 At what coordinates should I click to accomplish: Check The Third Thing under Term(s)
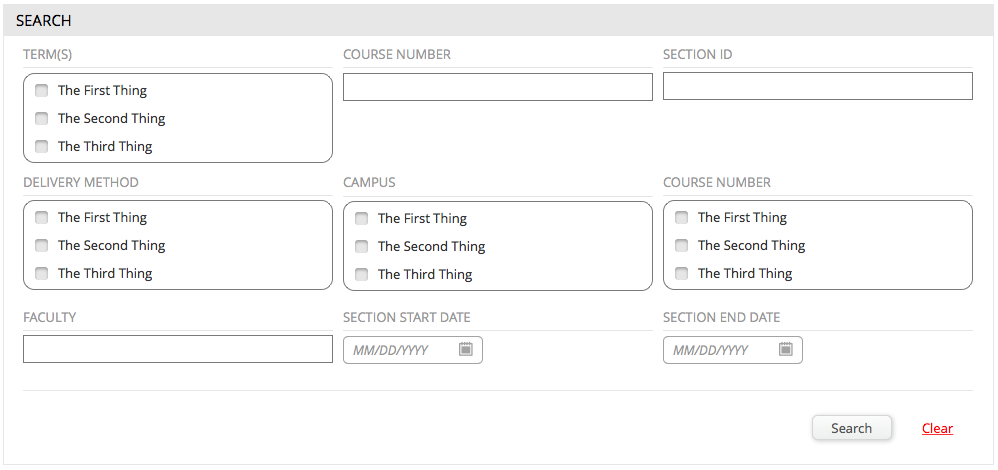(41, 146)
